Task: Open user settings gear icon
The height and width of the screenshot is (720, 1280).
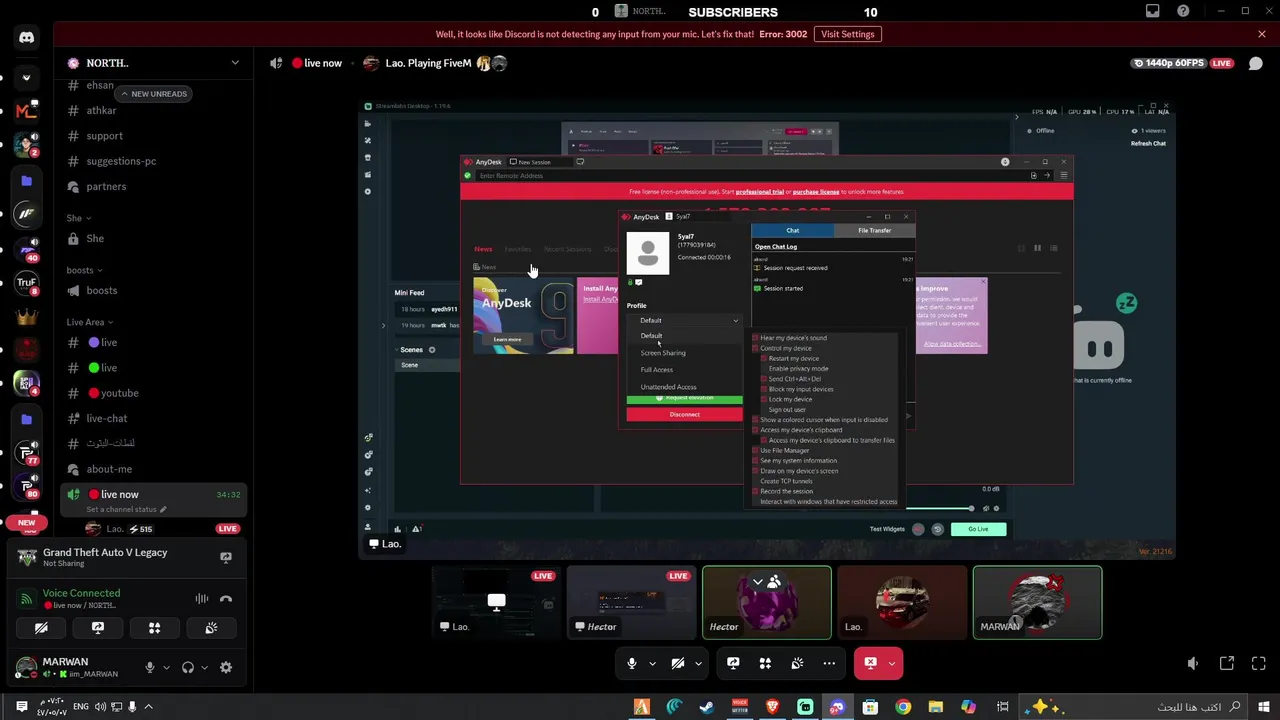Action: click(226, 667)
